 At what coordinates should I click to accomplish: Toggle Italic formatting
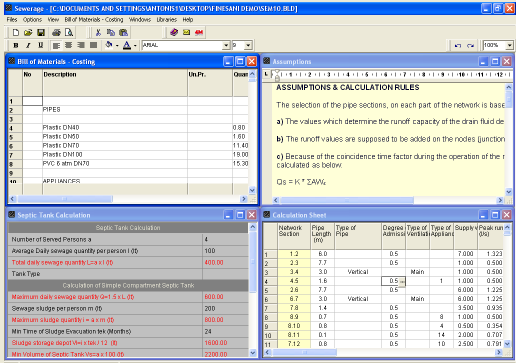coord(28,45)
